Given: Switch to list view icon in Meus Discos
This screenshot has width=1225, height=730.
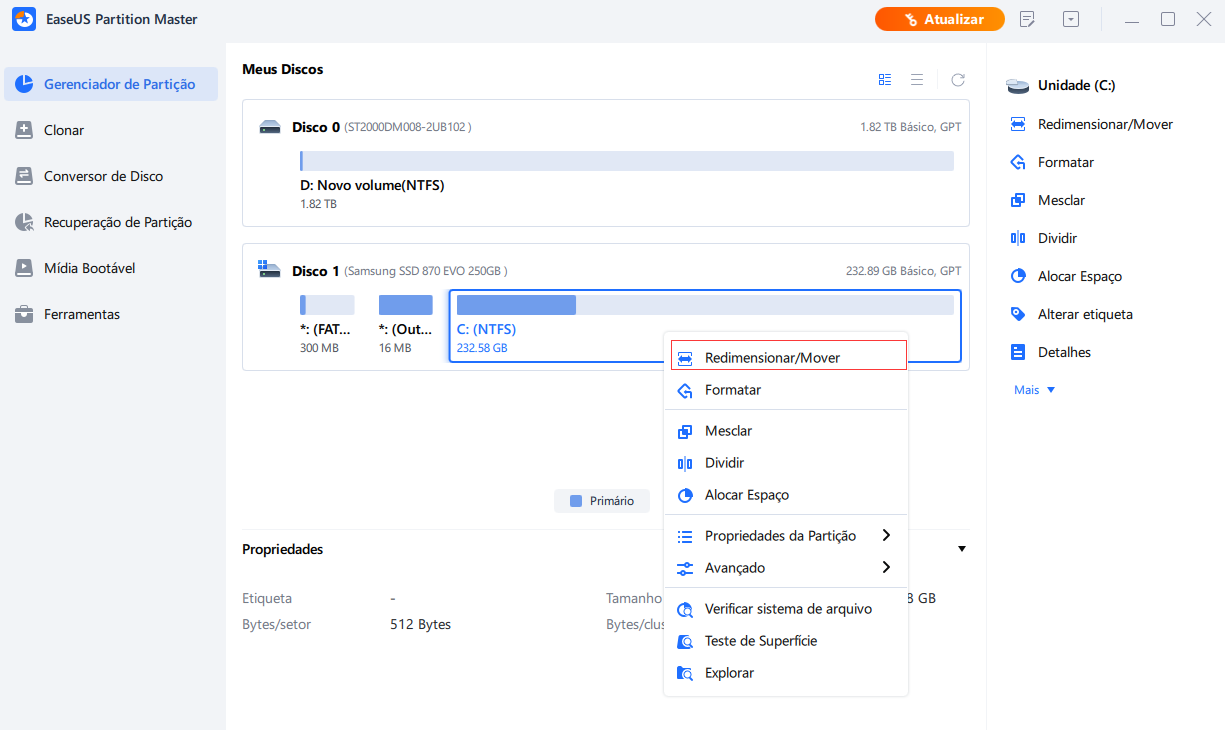Looking at the screenshot, I should [916, 80].
